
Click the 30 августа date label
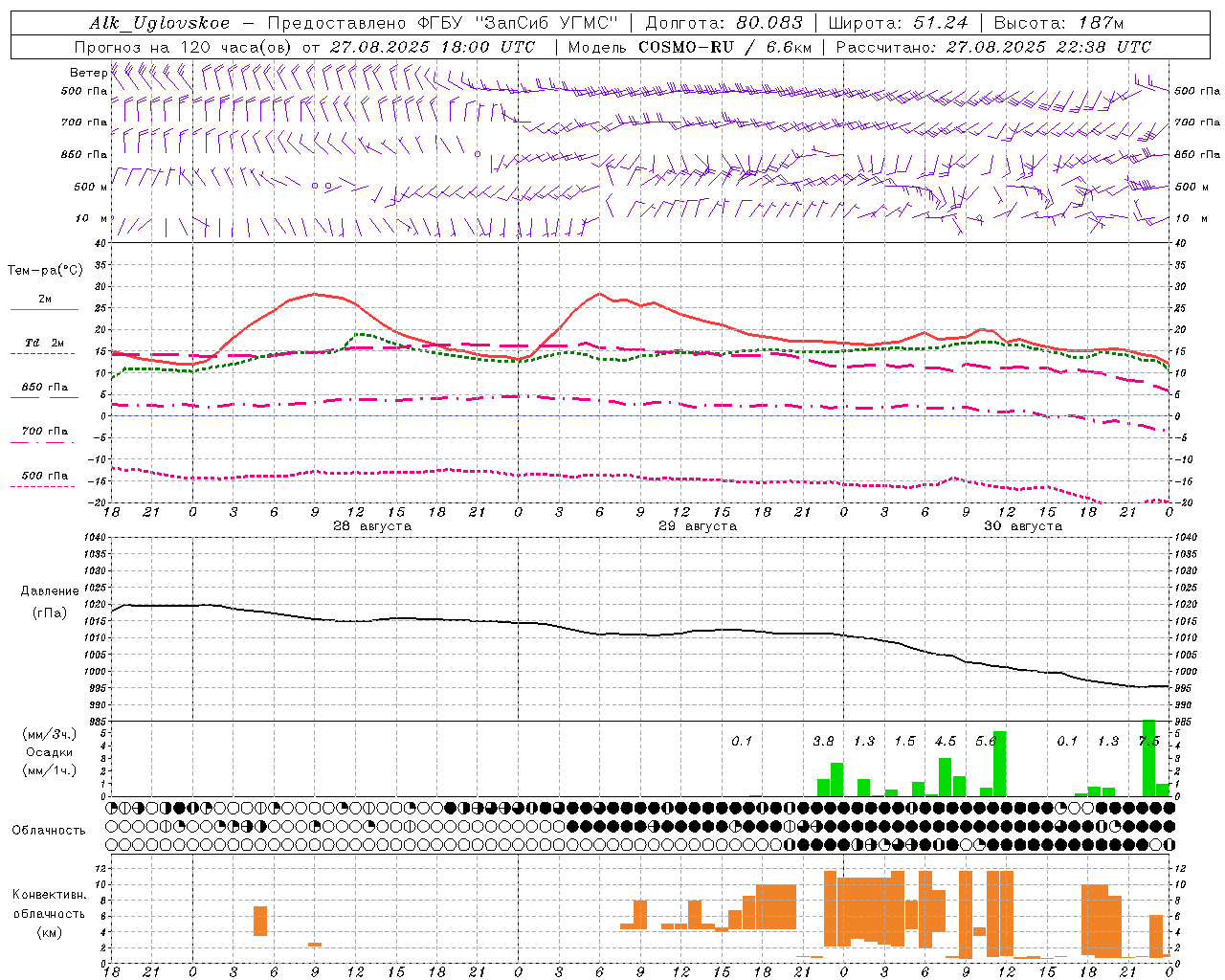pyautogui.click(x=1023, y=526)
